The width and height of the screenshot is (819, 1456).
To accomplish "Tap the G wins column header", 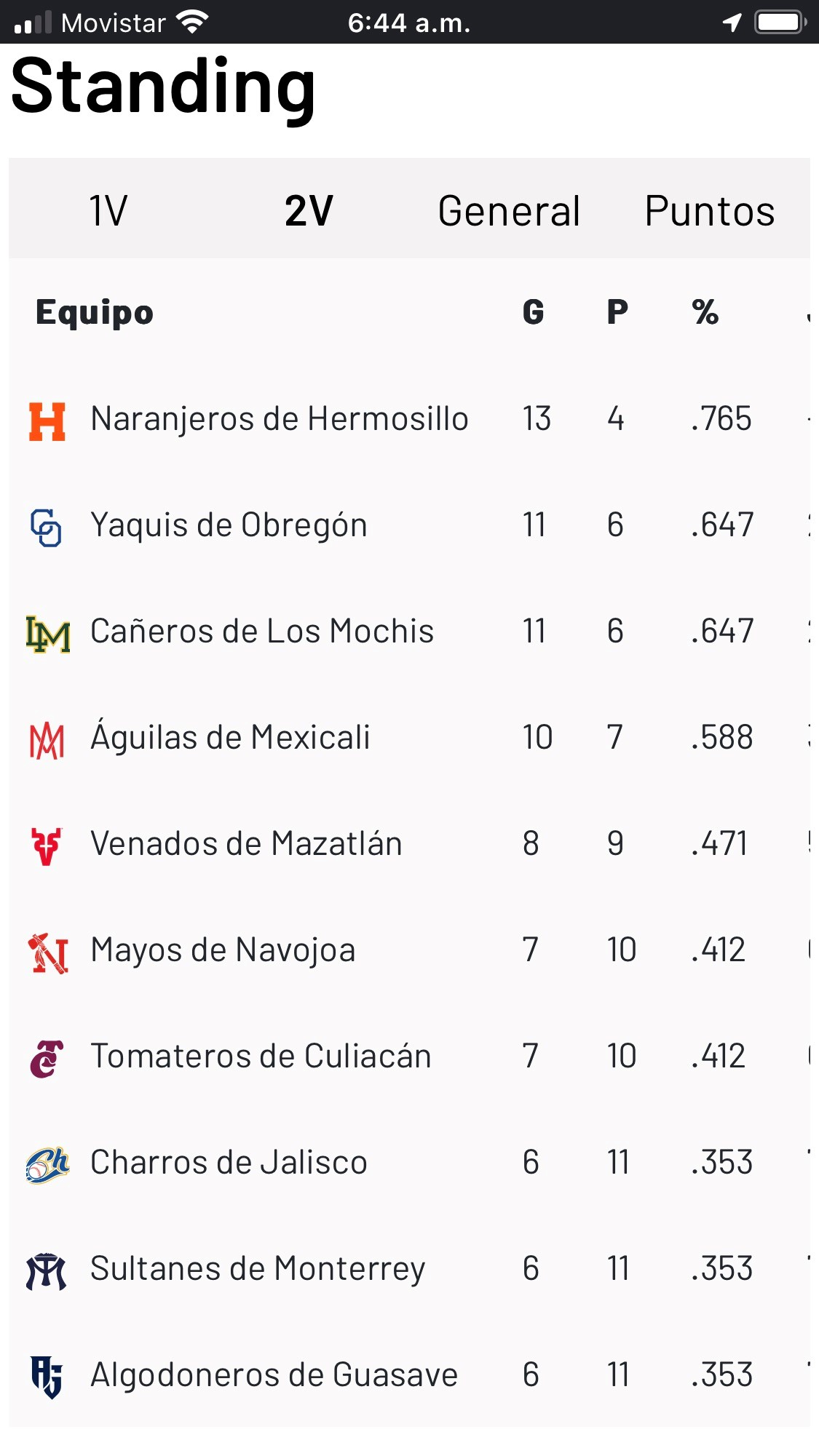I will click(533, 313).
